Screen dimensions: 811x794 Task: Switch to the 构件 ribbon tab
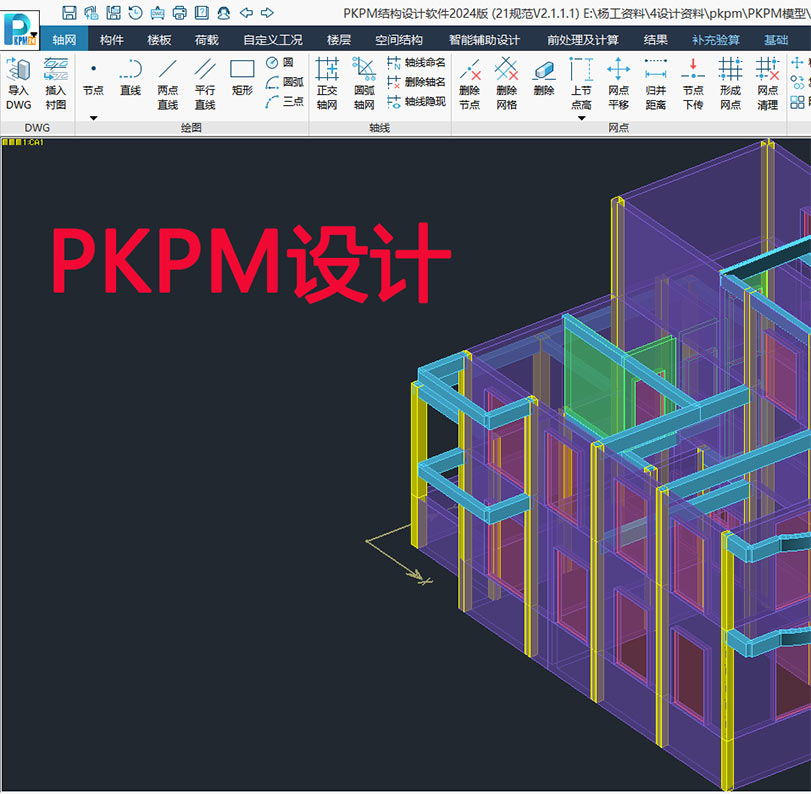[x=112, y=40]
